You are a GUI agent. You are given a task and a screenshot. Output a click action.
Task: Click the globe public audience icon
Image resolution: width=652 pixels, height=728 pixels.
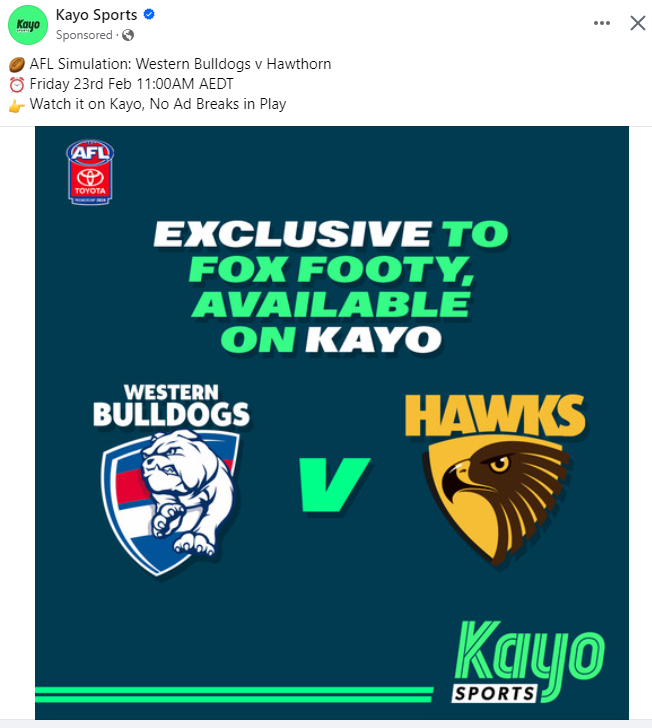tap(128, 35)
